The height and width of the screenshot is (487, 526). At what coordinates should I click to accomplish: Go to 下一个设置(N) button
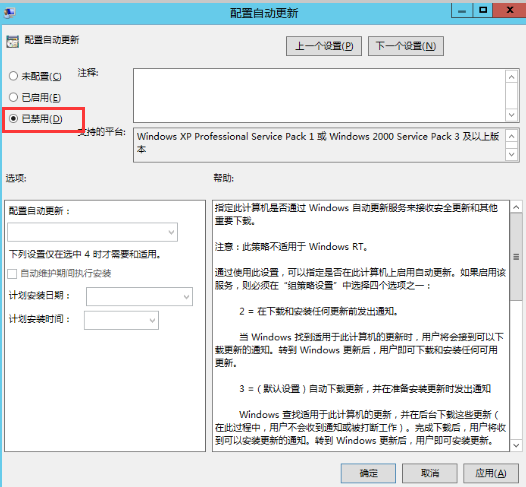pyautogui.click(x=406, y=46)
